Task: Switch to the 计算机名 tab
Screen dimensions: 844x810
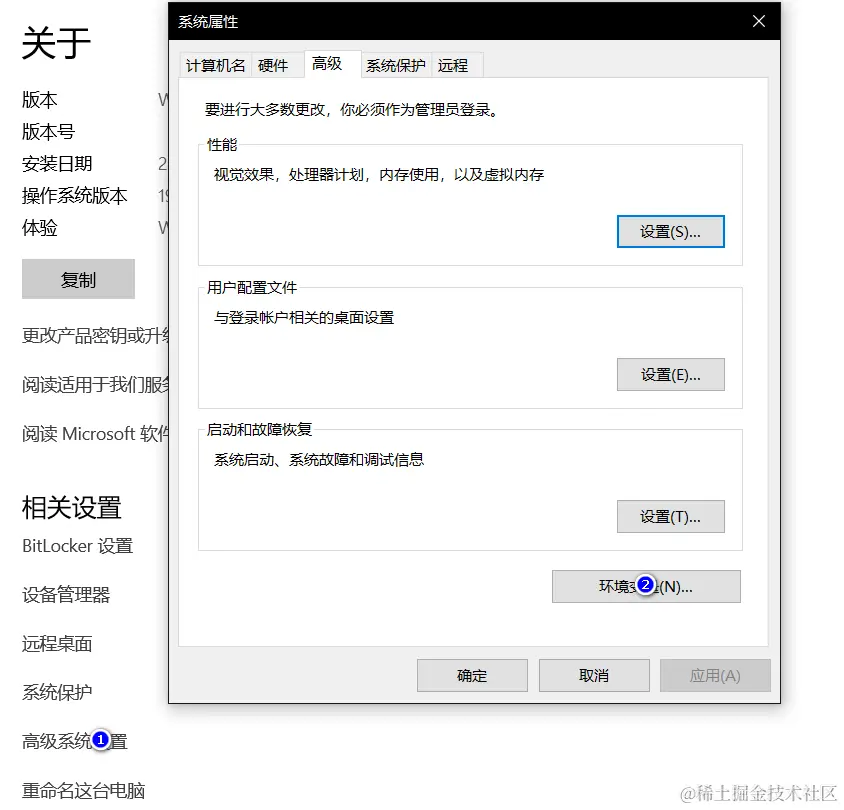Action: [215, 66]
